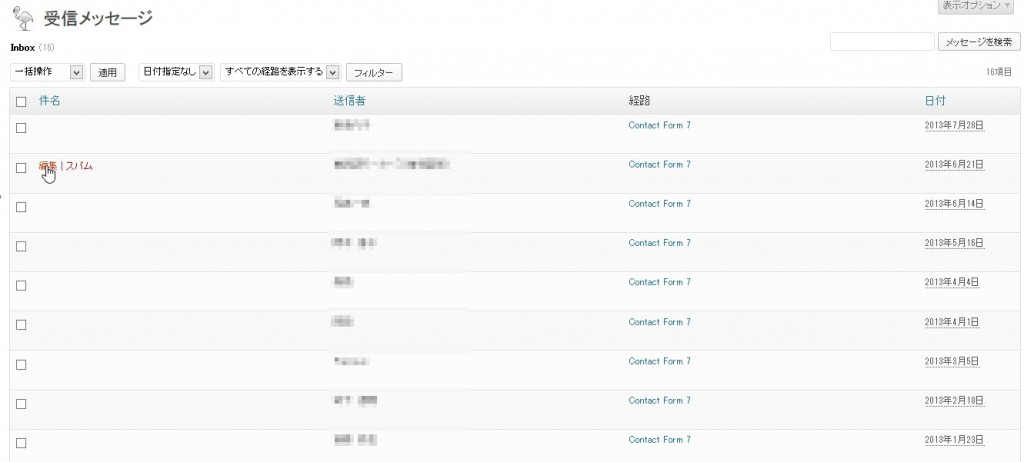Open Contact Form 7 link in 2013年5月16日 row
1024x462 pixels.
point(659,243)
